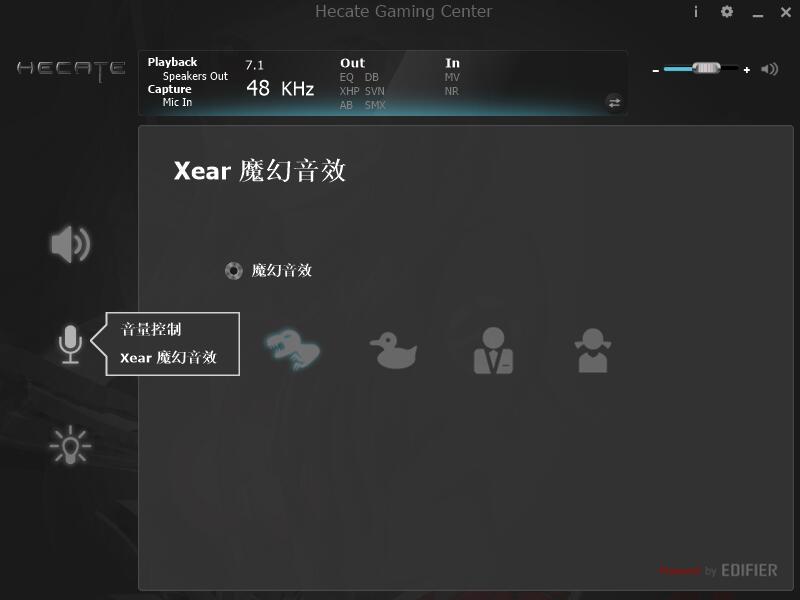Viewport: 800px width, 600px height.
Task: Open settings with the gear icon
Action: click(x=727, y=11)
